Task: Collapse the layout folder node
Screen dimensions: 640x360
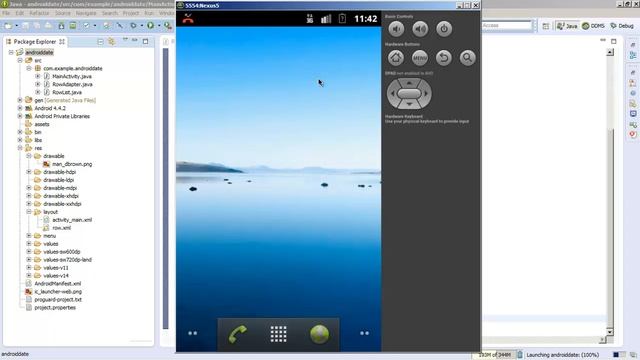Action: pyautogui.click(x=29, y=212)
